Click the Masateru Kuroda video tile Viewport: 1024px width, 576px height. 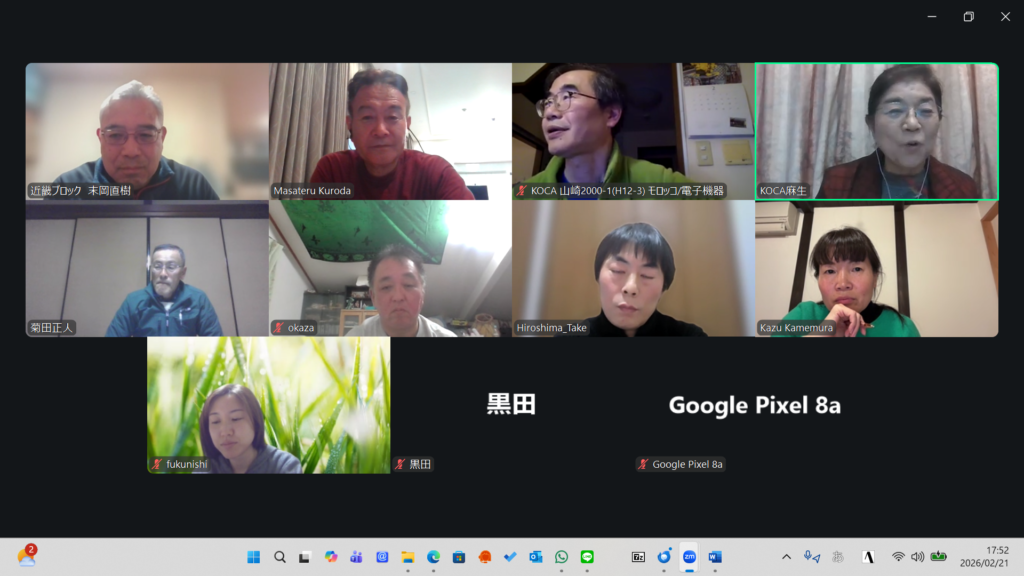[x=390, y=131]
